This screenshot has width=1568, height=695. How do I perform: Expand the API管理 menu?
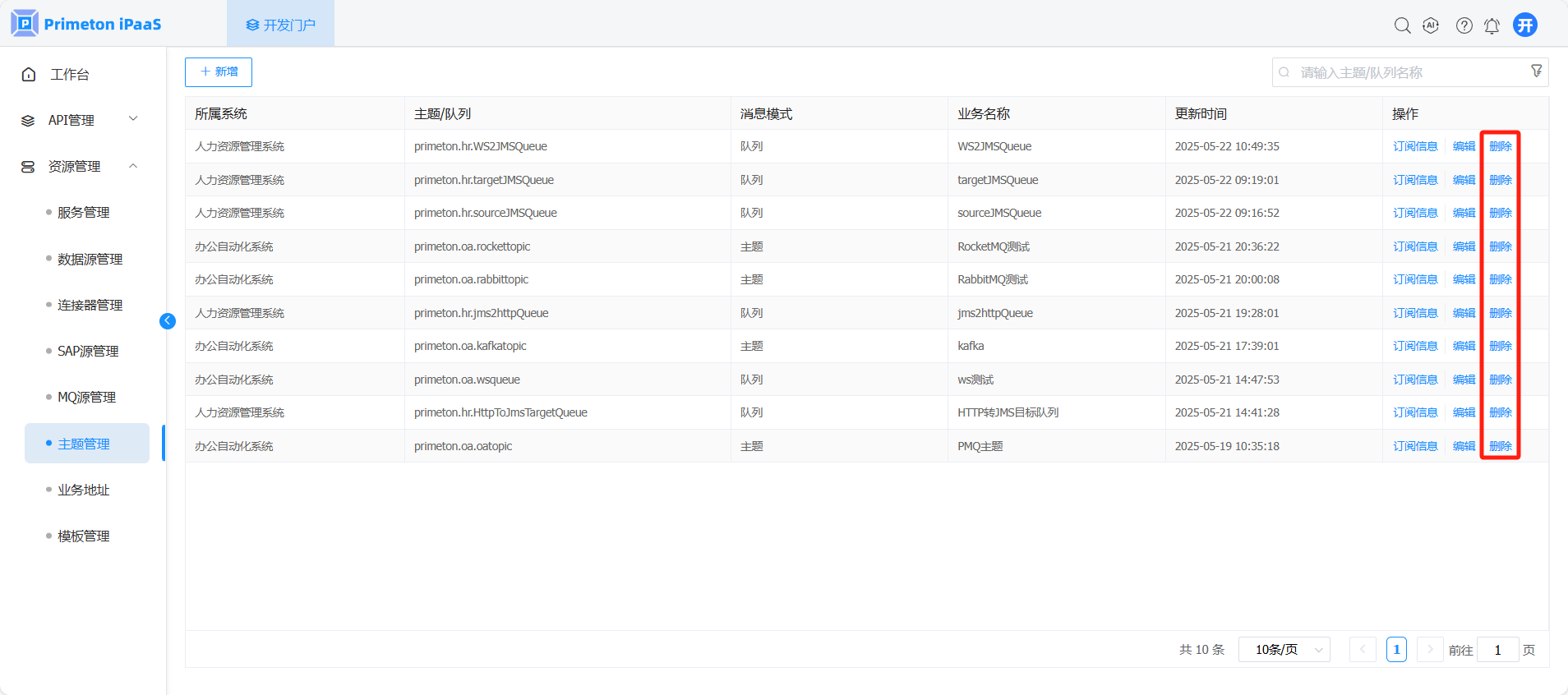[x=81, y=120]
